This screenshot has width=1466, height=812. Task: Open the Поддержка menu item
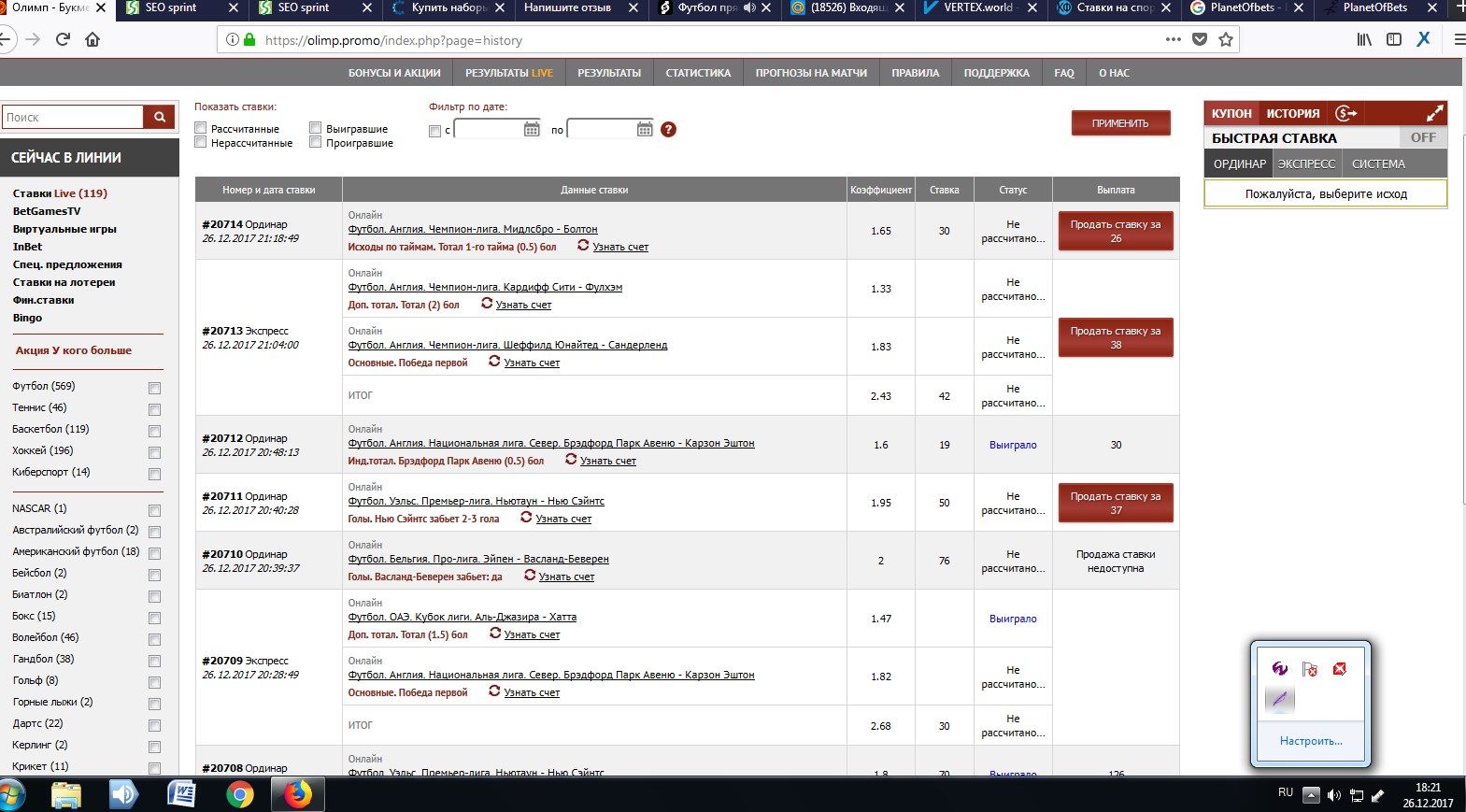pyautogui.click(x=997, y=73)
